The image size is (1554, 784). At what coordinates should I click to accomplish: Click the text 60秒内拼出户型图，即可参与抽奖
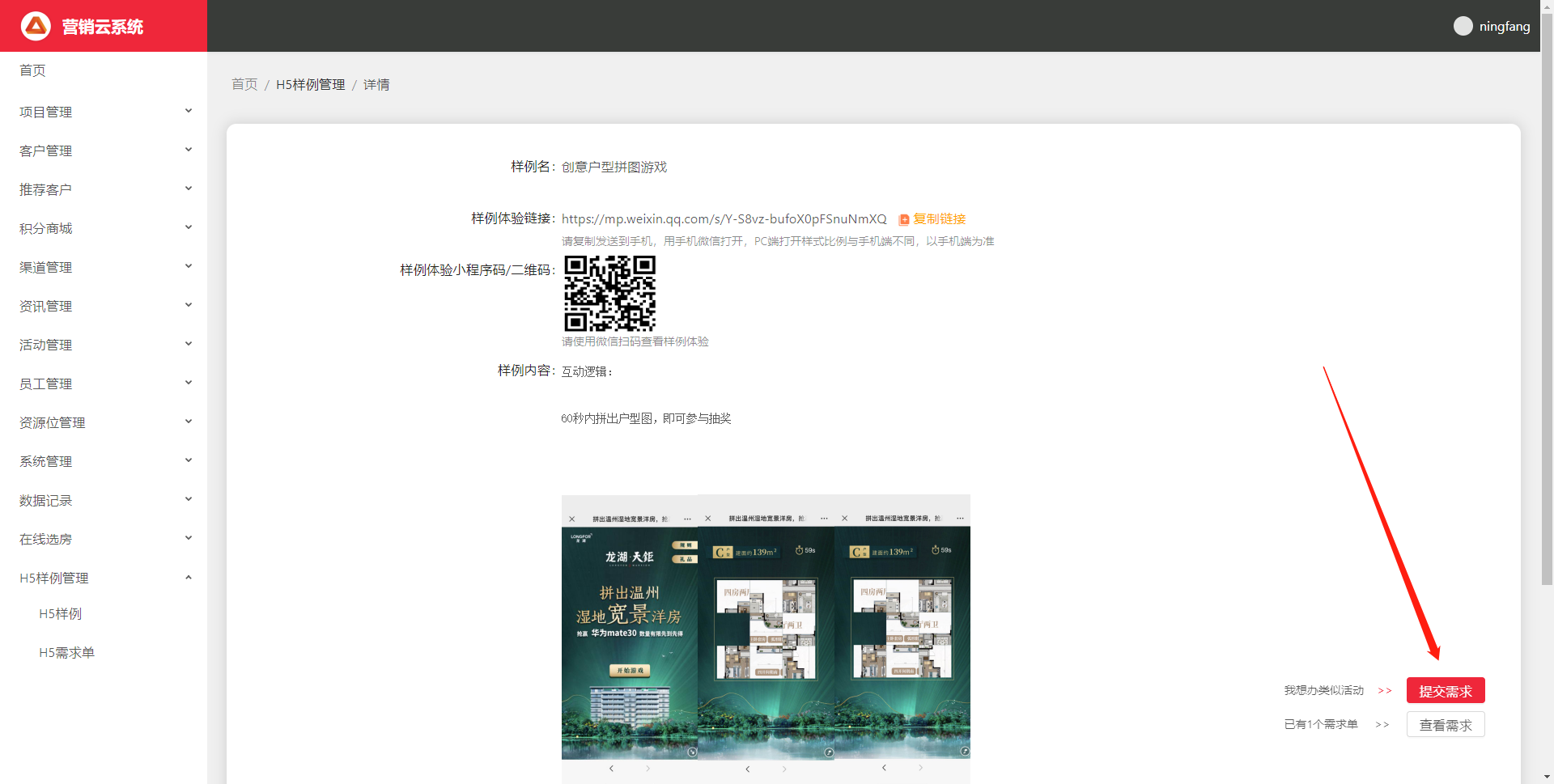coord(646,418)
